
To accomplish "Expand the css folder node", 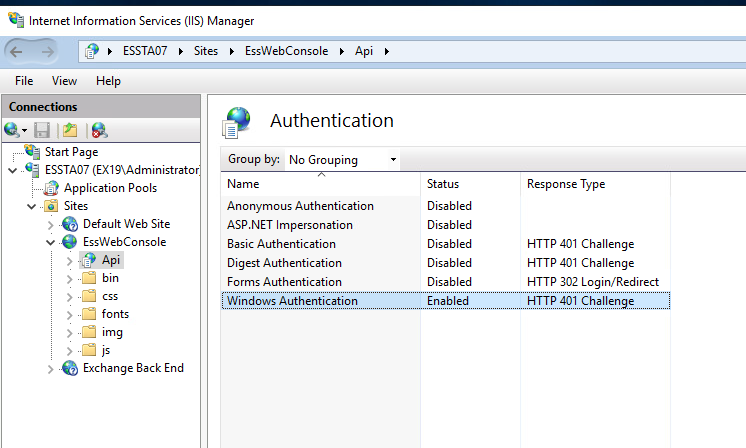I will point(69,297).
